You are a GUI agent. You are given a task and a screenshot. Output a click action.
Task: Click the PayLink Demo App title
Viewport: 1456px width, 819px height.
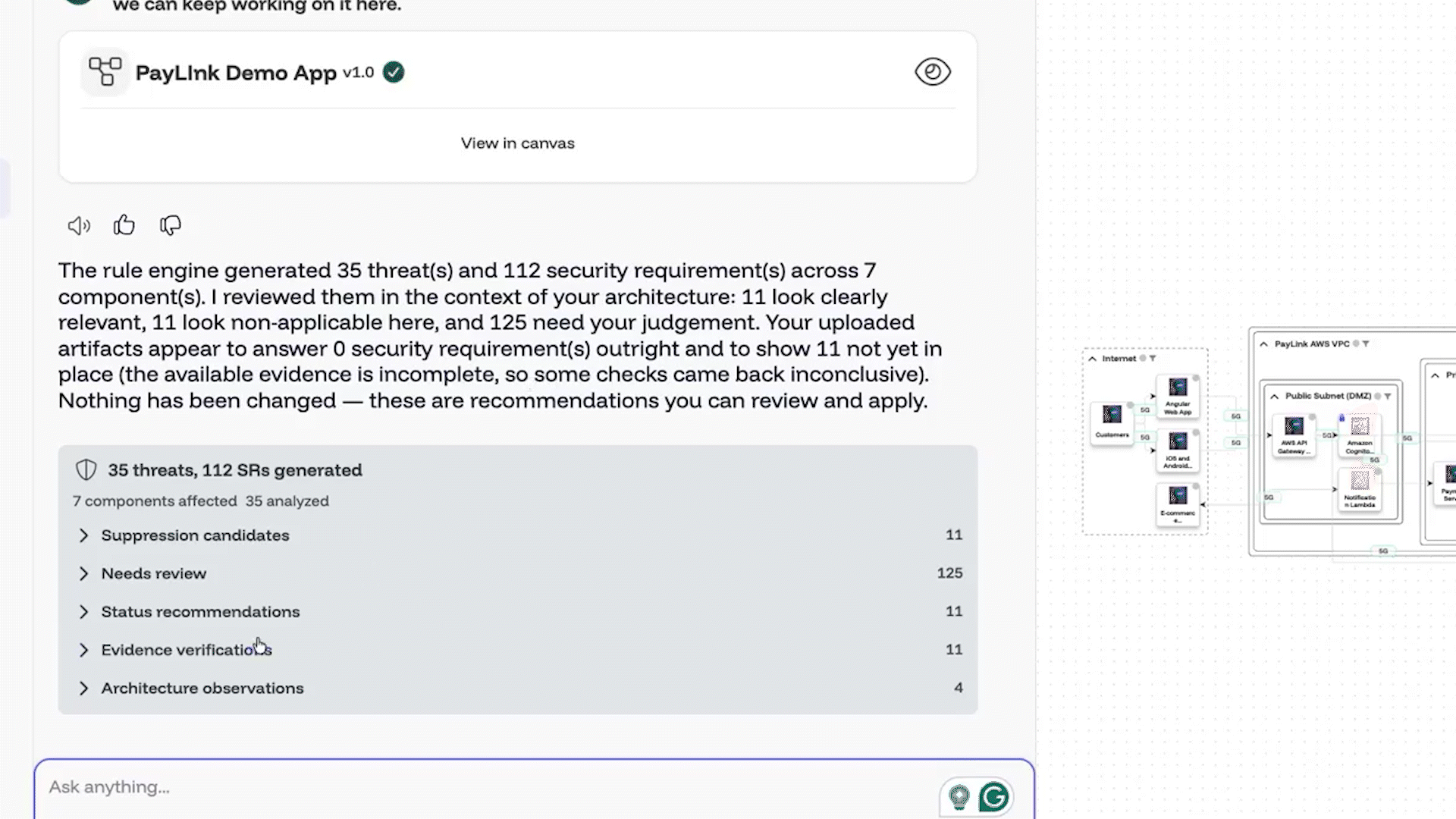click(x=236, y=73)
